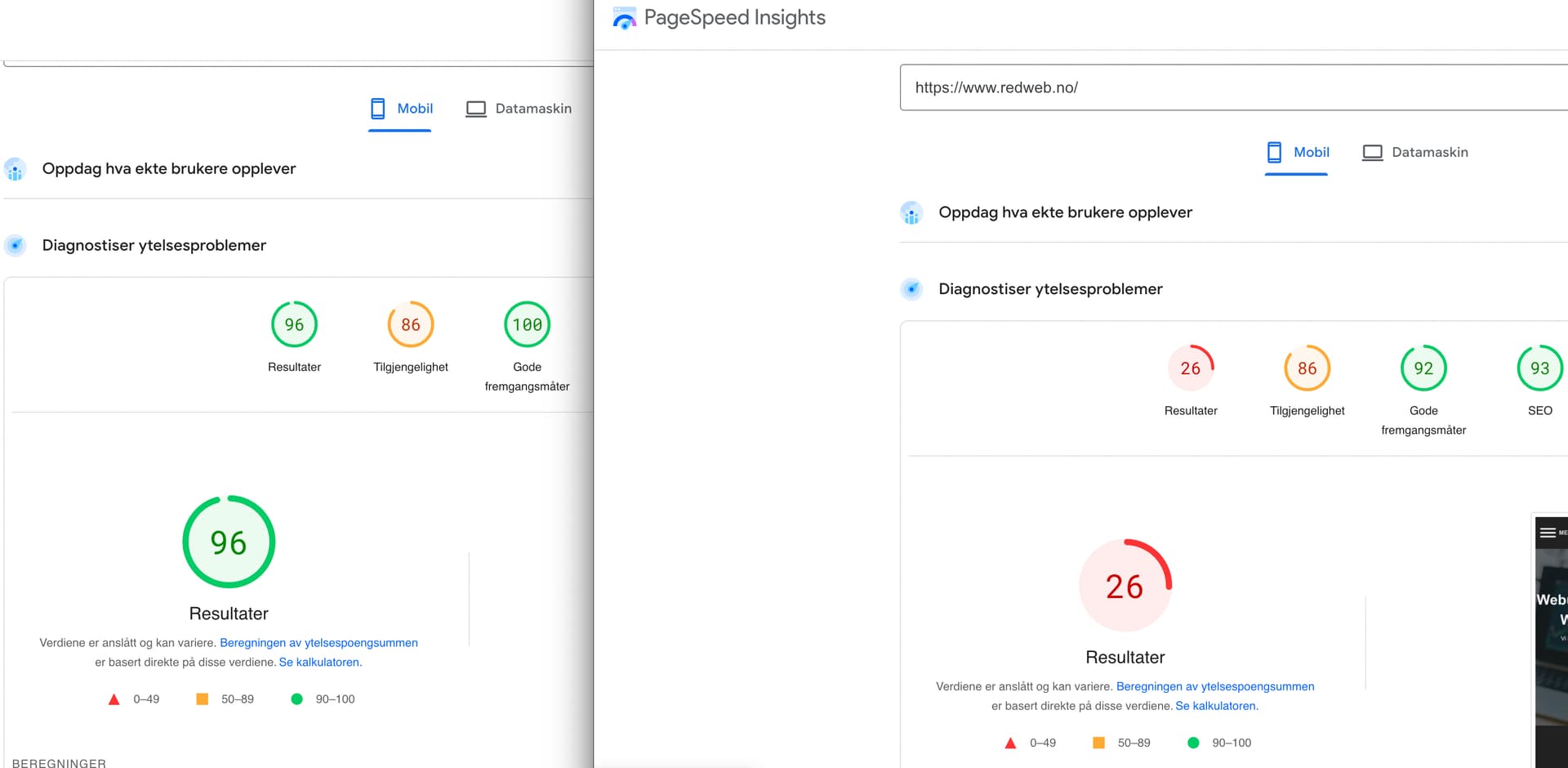1568x768 pixels.
Task: Click red triangle 0–49 legend icon left window
Action: (x=114, y=699)
